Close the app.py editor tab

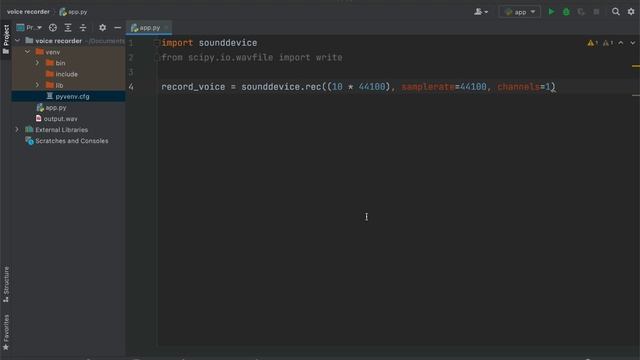pyautogui.click(x=167, y=28)
